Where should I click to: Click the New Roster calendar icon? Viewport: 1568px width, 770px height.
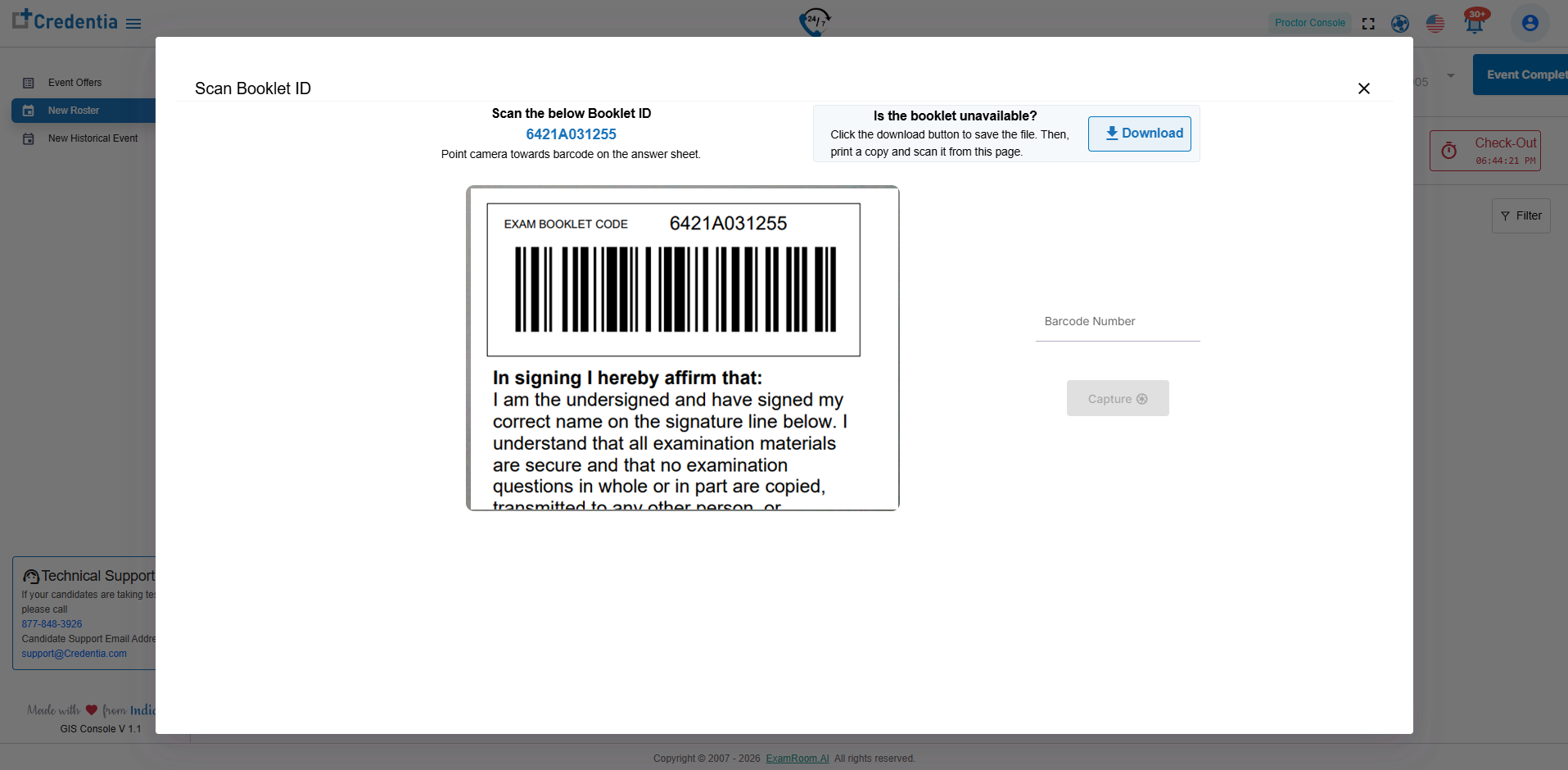point(29,111)
